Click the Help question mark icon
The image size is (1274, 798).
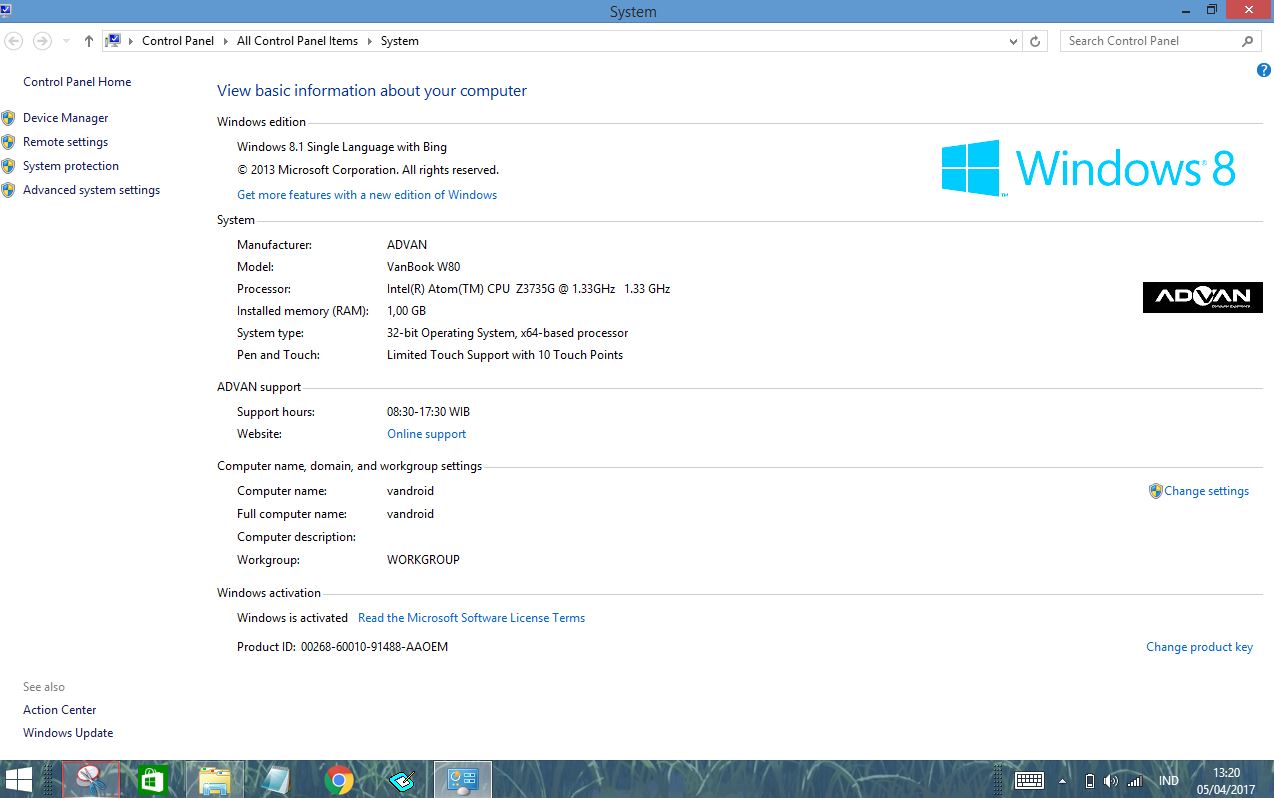1263,70
